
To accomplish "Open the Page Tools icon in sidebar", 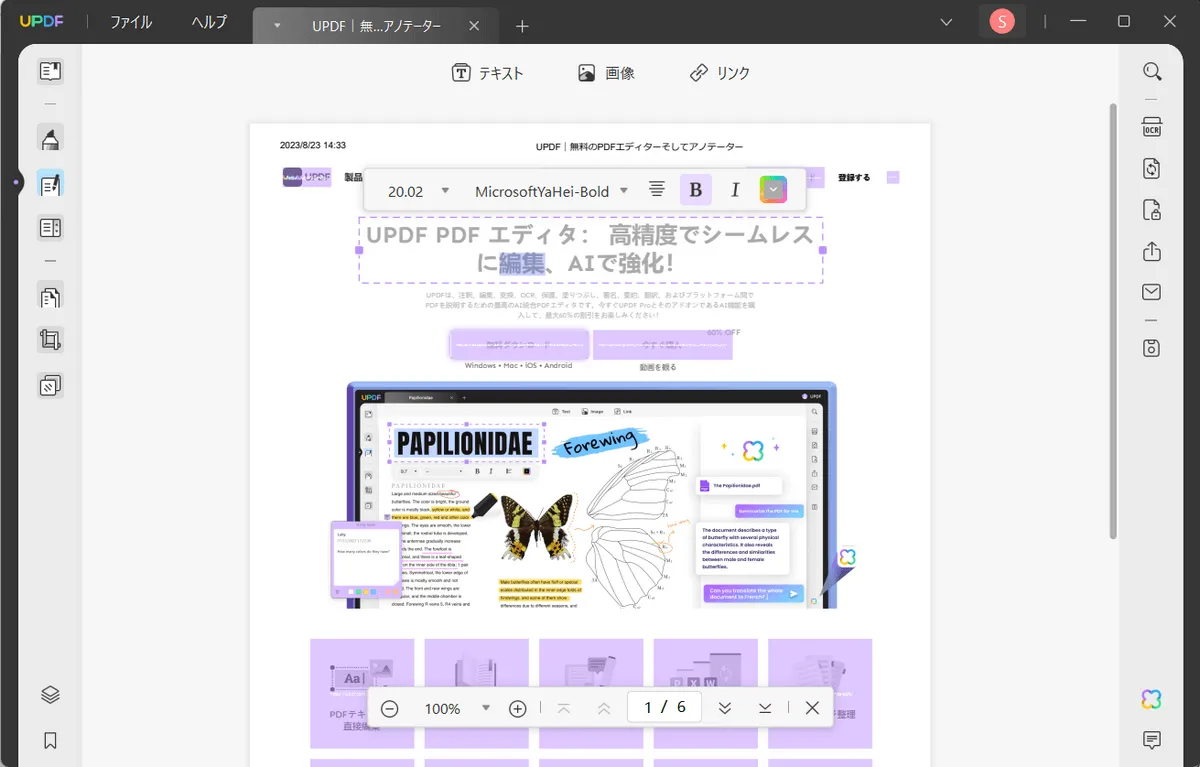I will (50, 385).
